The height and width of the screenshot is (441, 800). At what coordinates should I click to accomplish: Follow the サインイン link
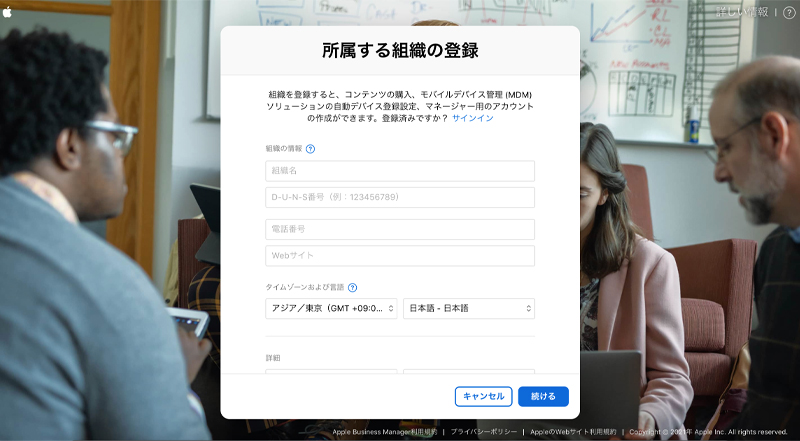click(x=473, y=118)
